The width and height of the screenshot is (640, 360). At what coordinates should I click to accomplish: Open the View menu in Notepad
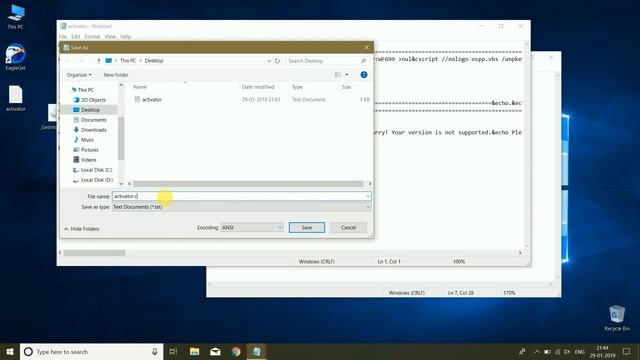(110, 37)
